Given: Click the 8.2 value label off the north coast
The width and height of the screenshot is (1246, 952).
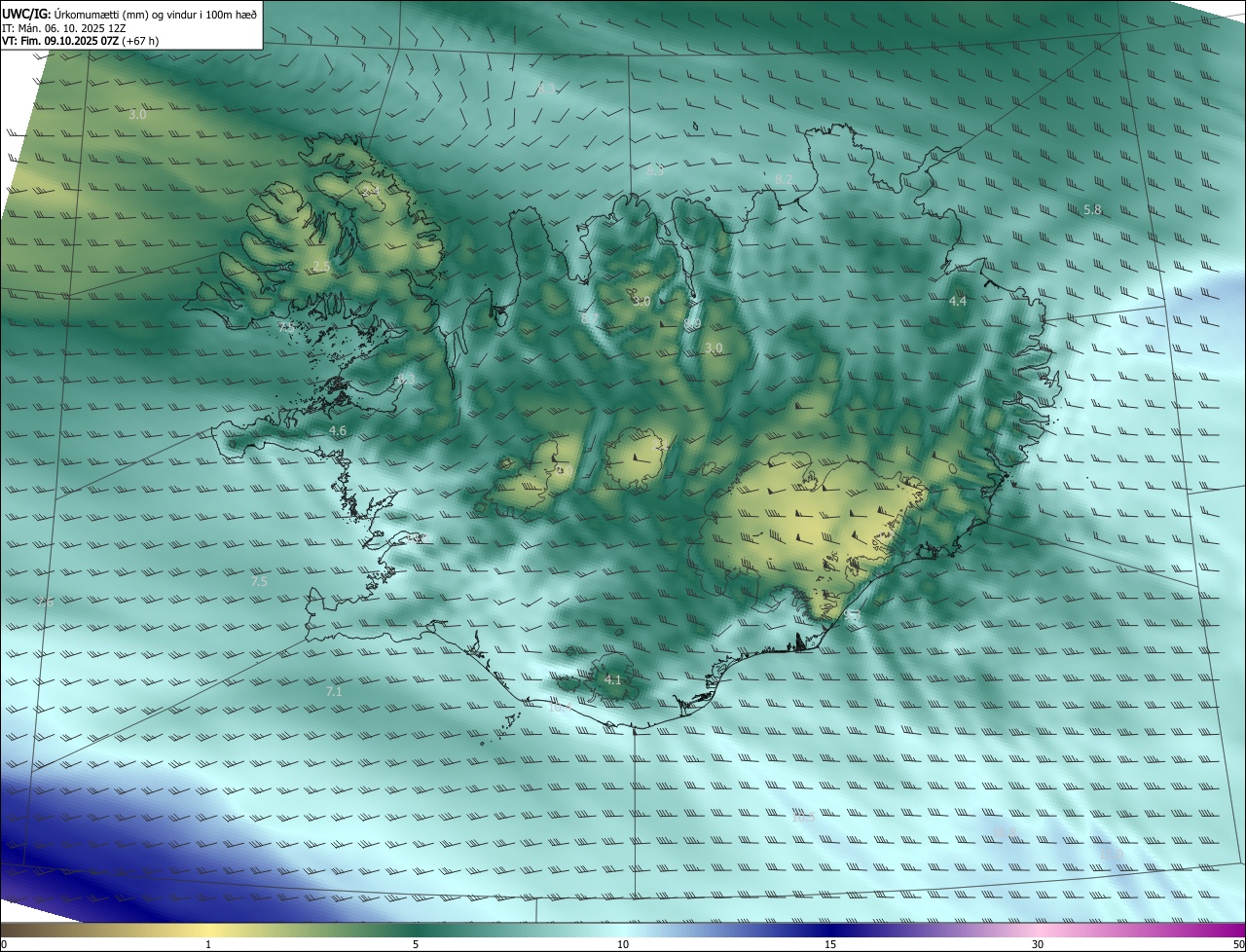Looking at the screenshot, I should (x=784, y=180).
